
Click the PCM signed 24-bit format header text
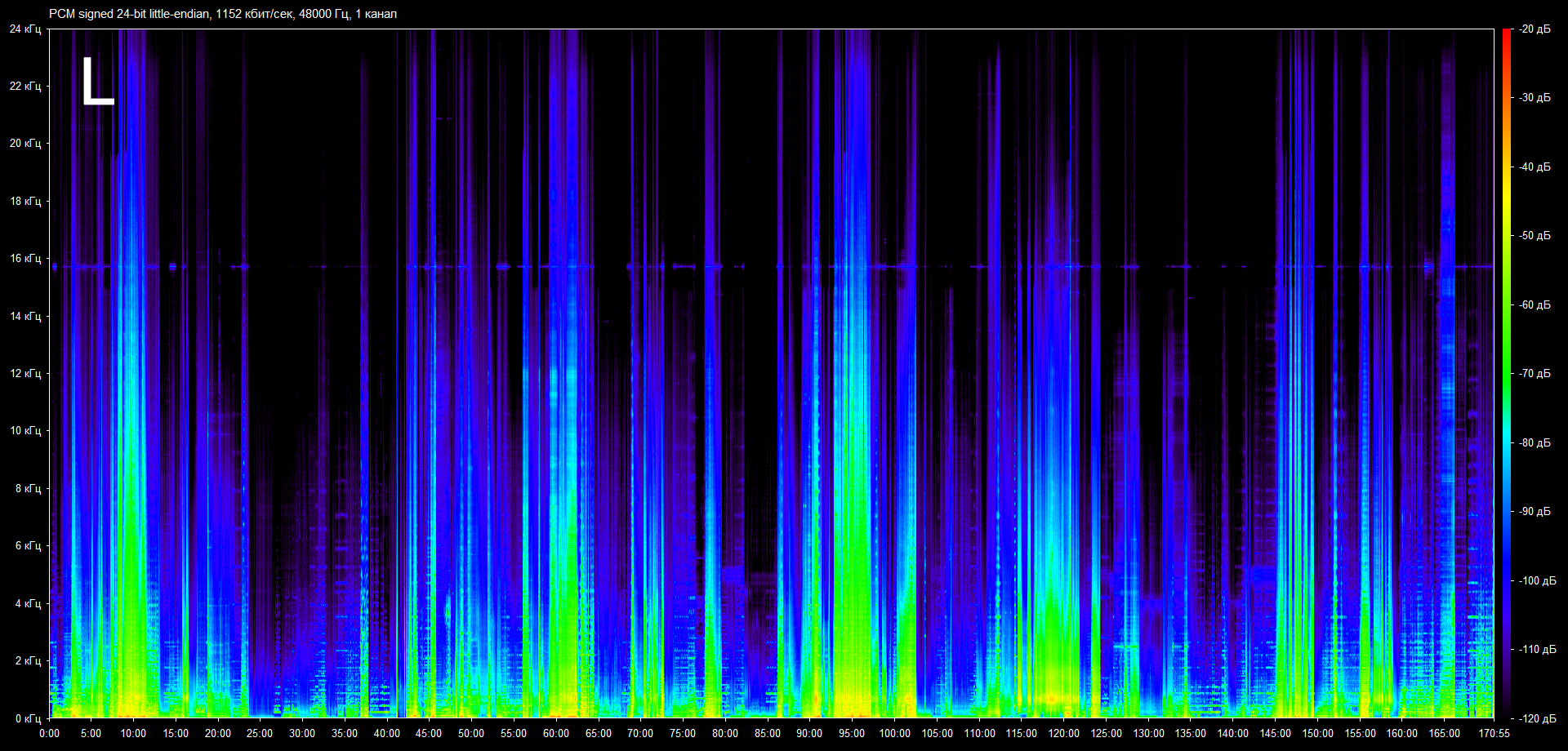222,14
